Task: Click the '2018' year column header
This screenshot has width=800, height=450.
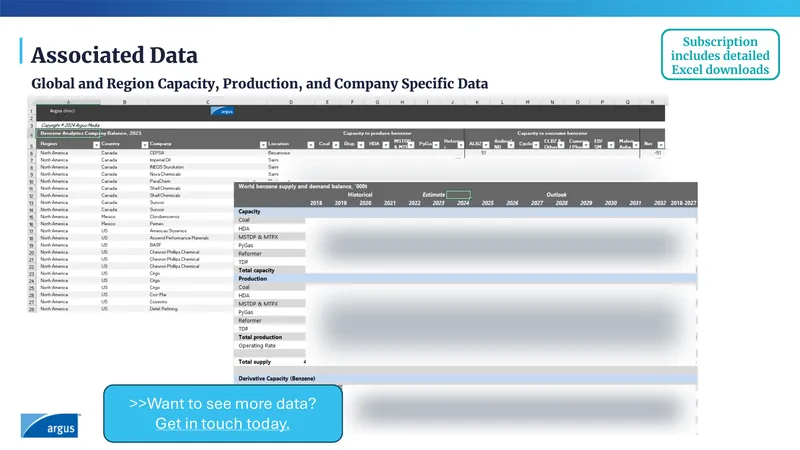Action: pos(316,203)
